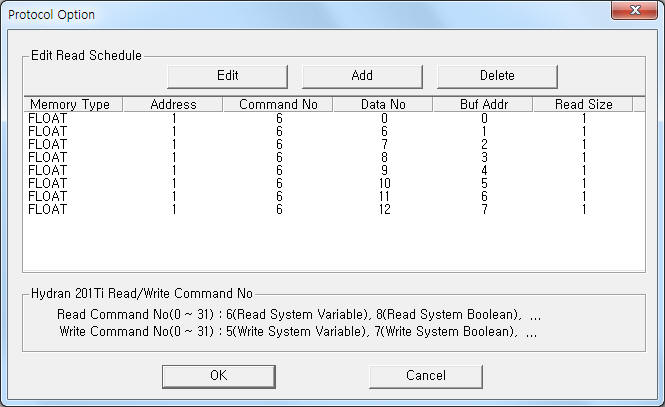Viewport: 665px width, 407px height.
Task: Click the Command No column header
Action: tap(278, 104)
